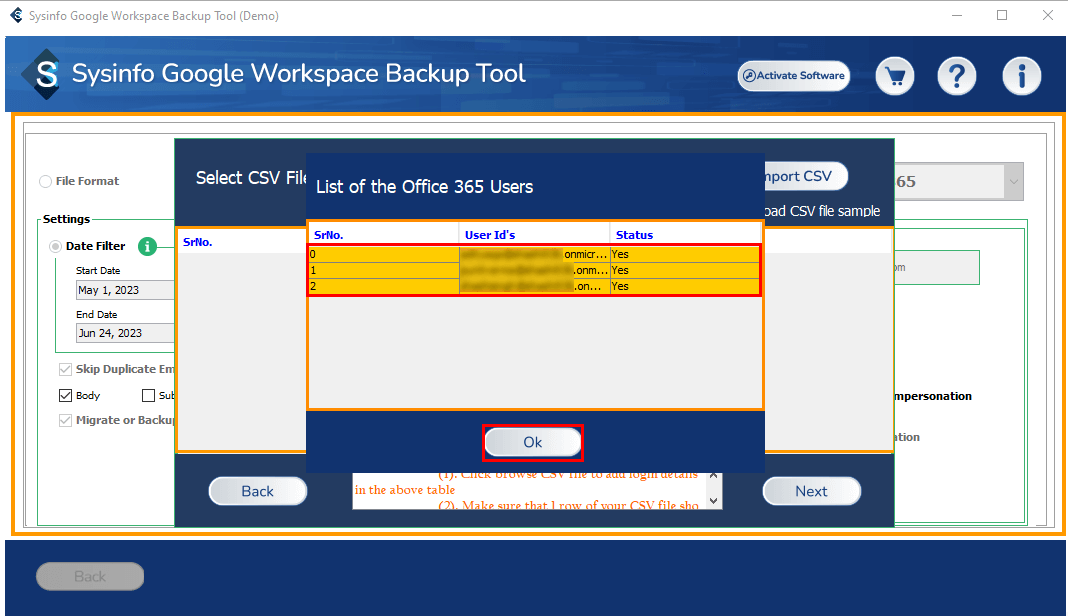Maximize the Sysinfo window
This screenshot has height=616, width=1068.
coord(1002,15)
